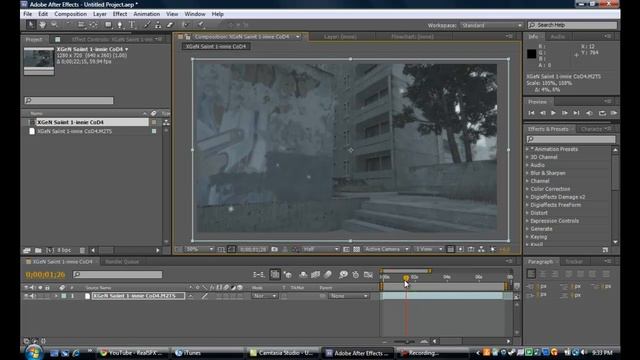The width and height of the screenshot is (640, 360).
Task: Click the Motion Blur enable icon in timeline
Action: [x=328, y=275]
